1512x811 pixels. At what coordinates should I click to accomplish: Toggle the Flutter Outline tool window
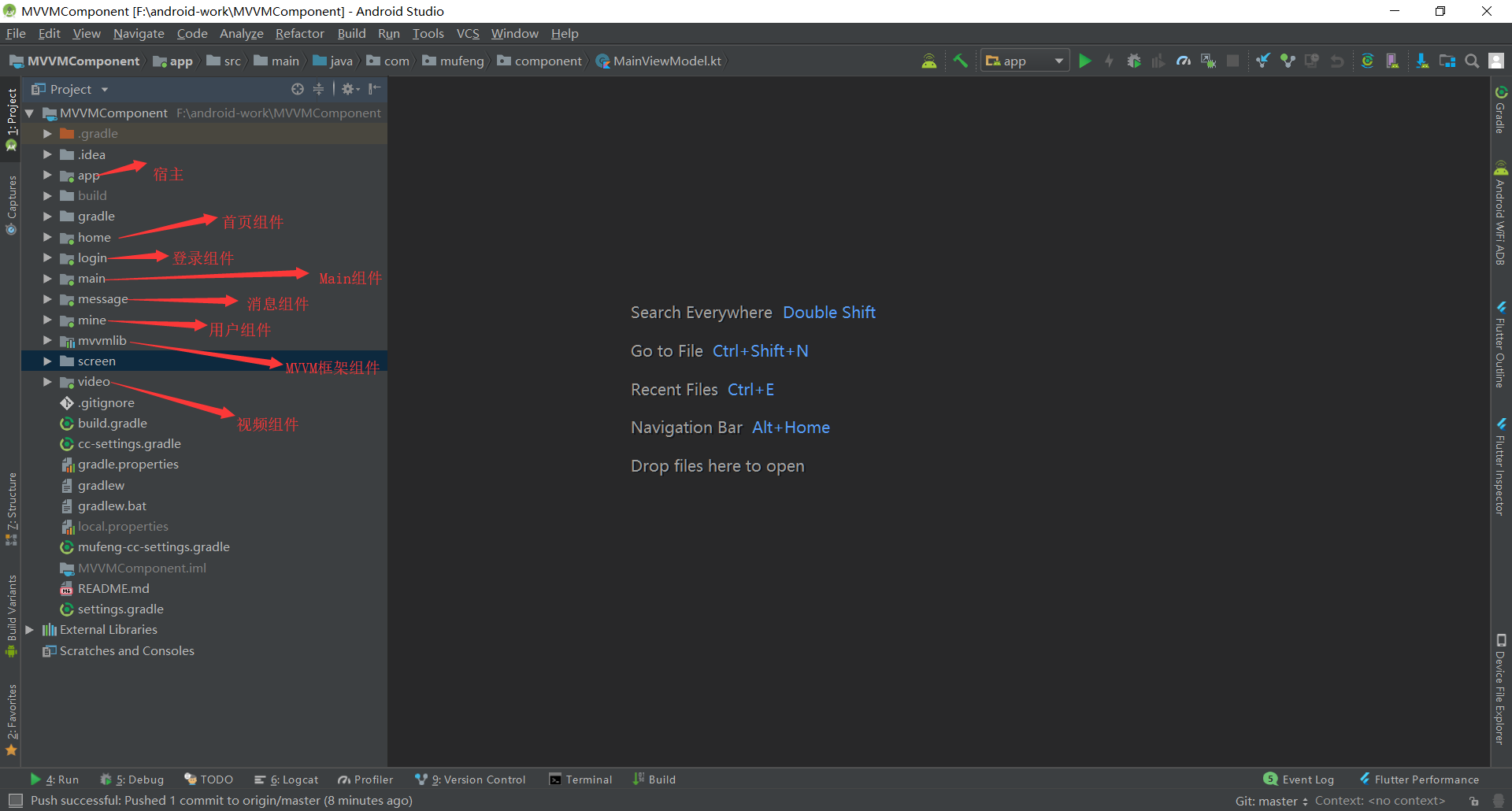click(x=1501, y=344)
